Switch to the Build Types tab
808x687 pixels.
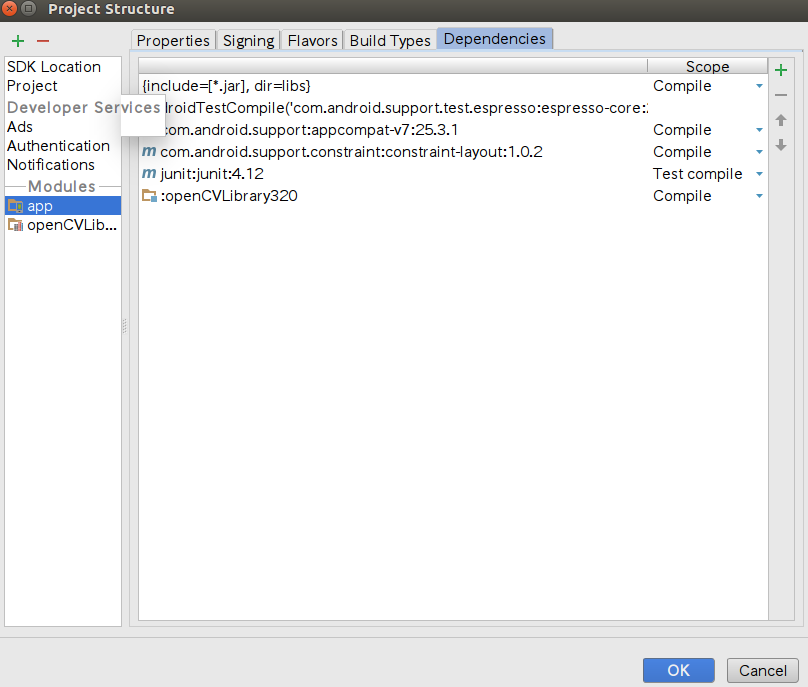(x=390, y=40)
